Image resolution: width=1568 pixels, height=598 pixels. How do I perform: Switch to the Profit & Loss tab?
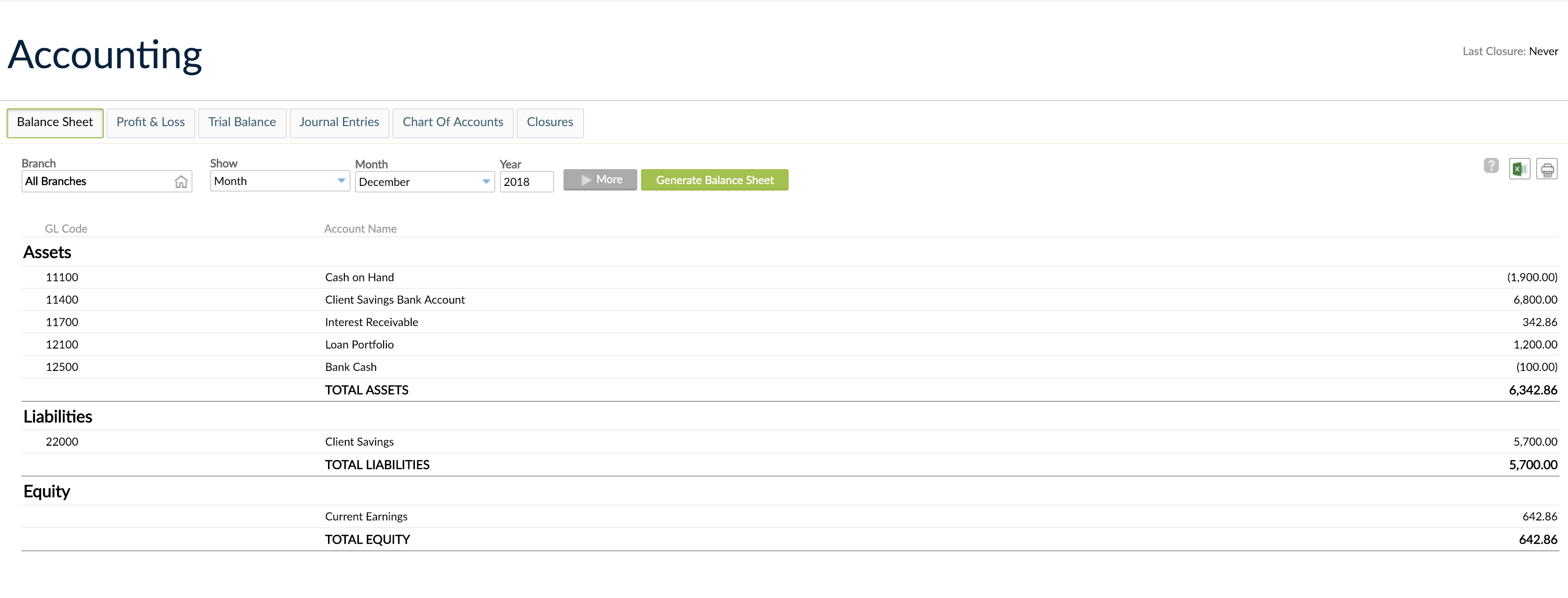tap(150, 122)
